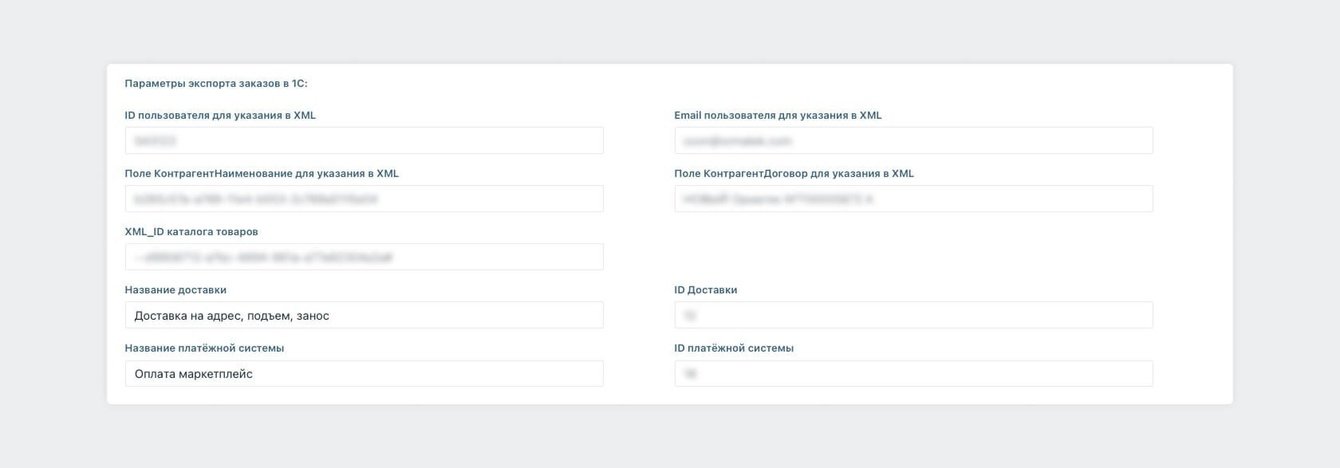1340x468 pixels.
Task: Click the 'ID Доставки' input field
Action: coord(913,315)
